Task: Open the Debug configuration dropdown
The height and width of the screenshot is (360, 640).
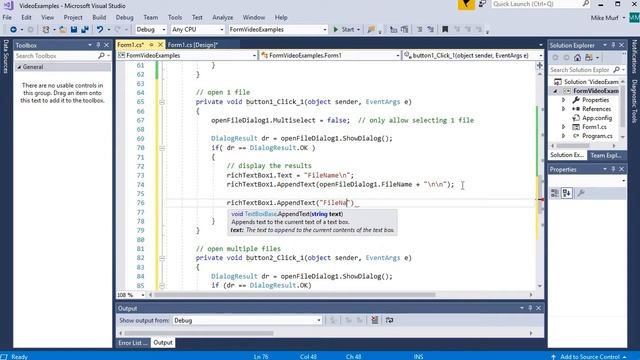Action: click(151, 29)
